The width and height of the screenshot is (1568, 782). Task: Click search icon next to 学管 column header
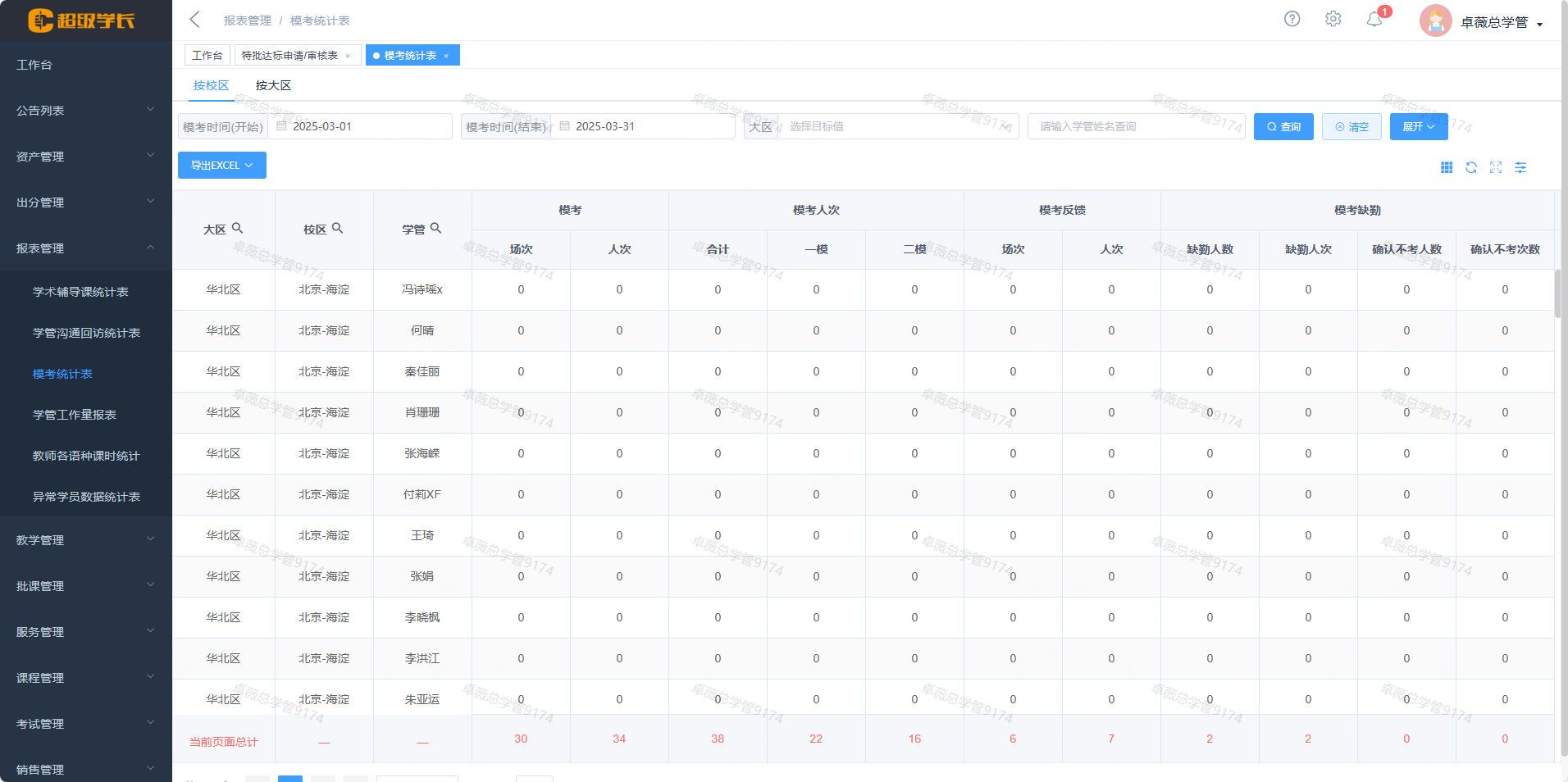[436, 229]
